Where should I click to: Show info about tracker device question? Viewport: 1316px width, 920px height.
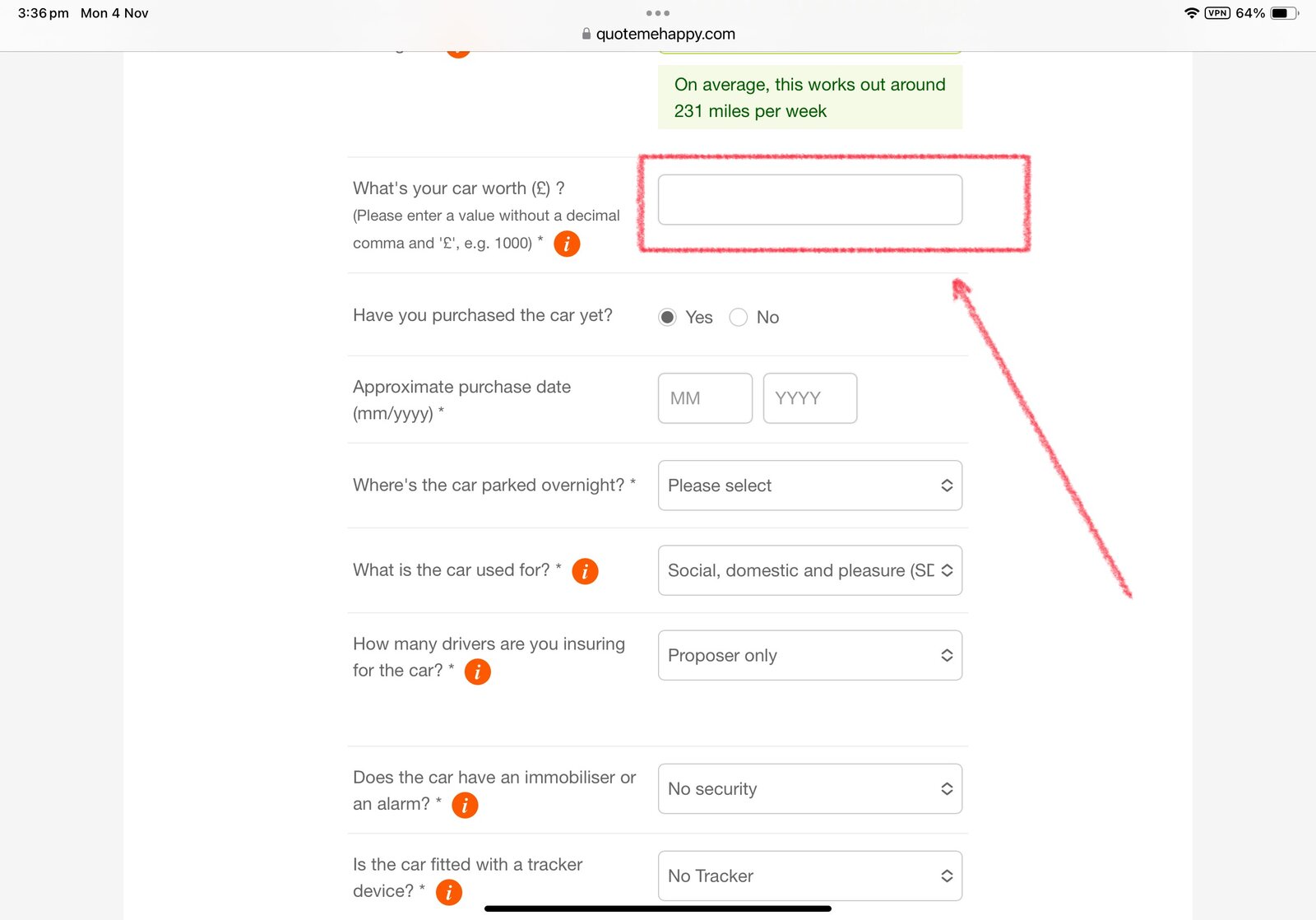(448, 892)
